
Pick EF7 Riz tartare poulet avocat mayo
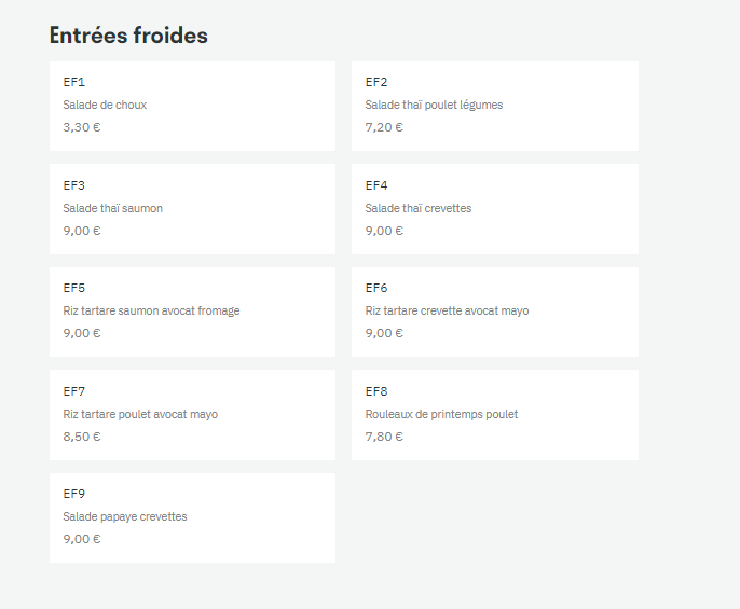point(192,414)
